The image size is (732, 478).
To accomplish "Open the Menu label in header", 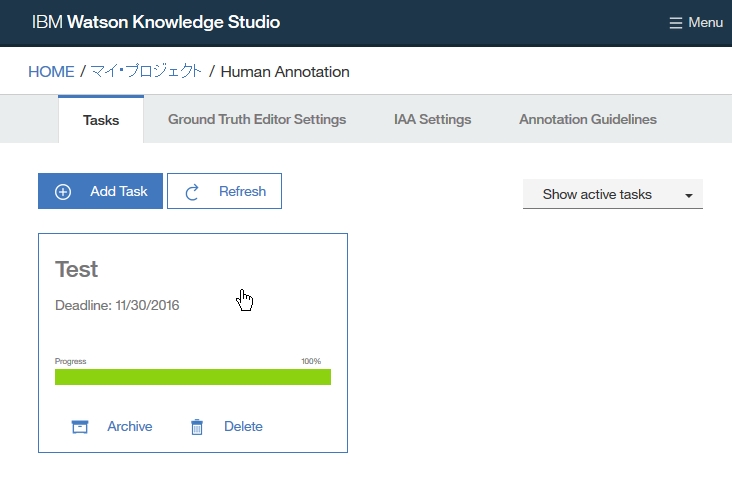I will (x=705, y=23).
